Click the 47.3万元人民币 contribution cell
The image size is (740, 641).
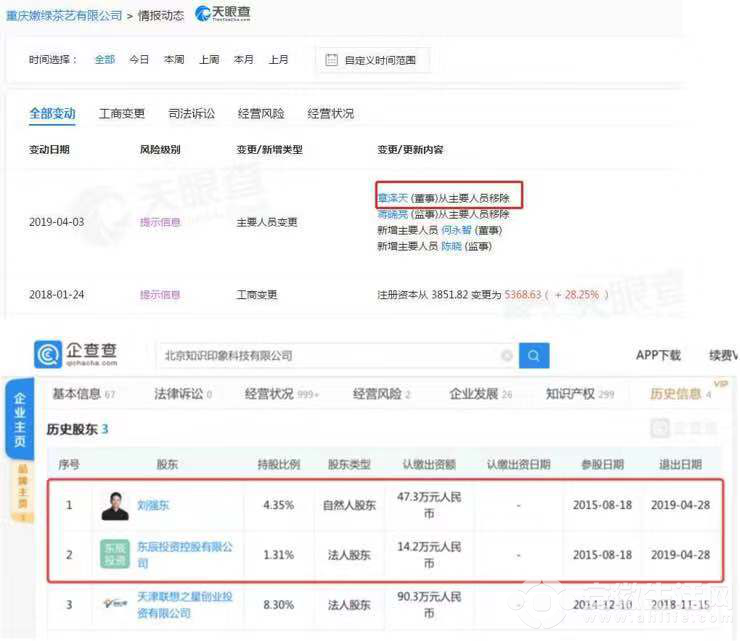(429, 505)
